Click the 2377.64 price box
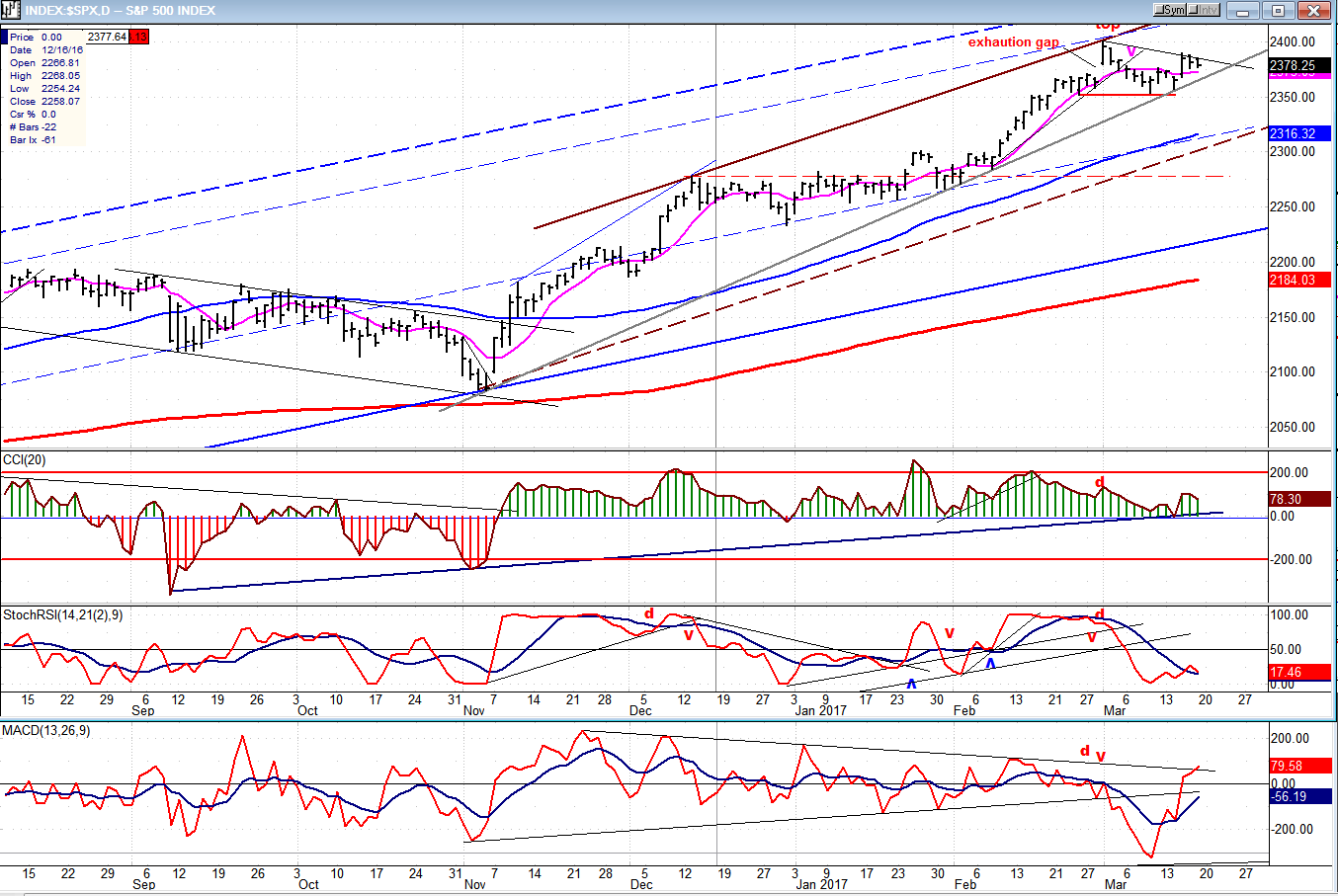 [x=107, y=37]
